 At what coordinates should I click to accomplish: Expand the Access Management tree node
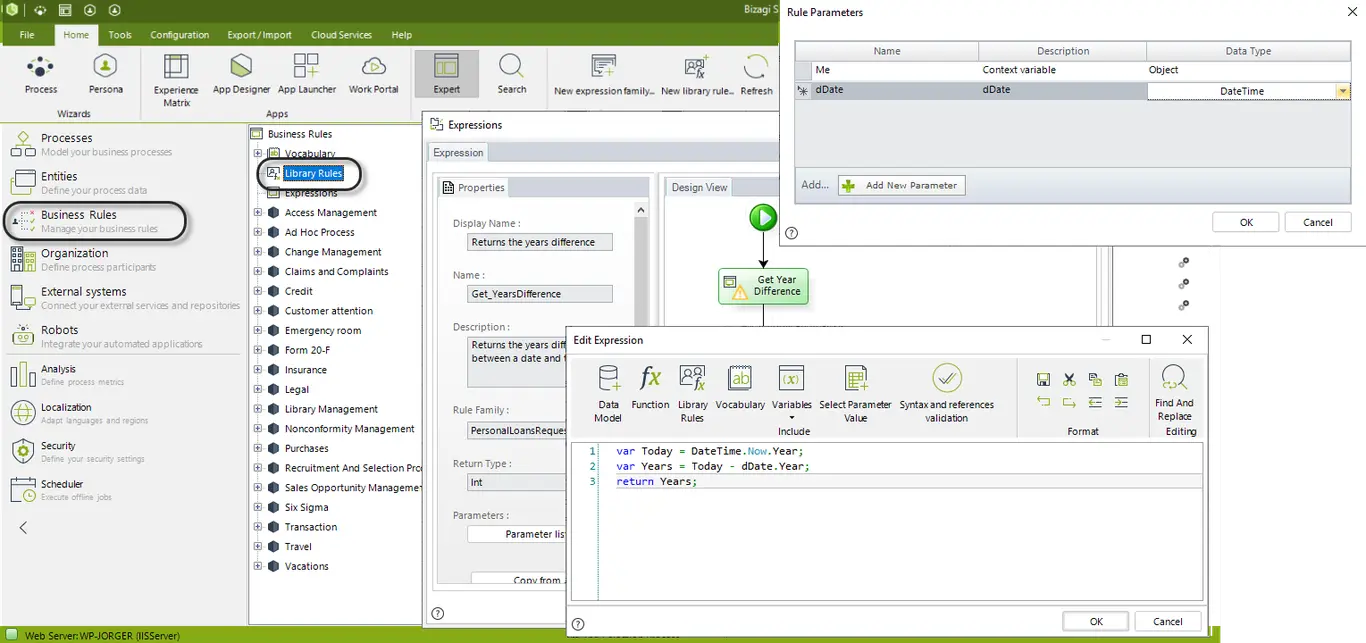258,213
